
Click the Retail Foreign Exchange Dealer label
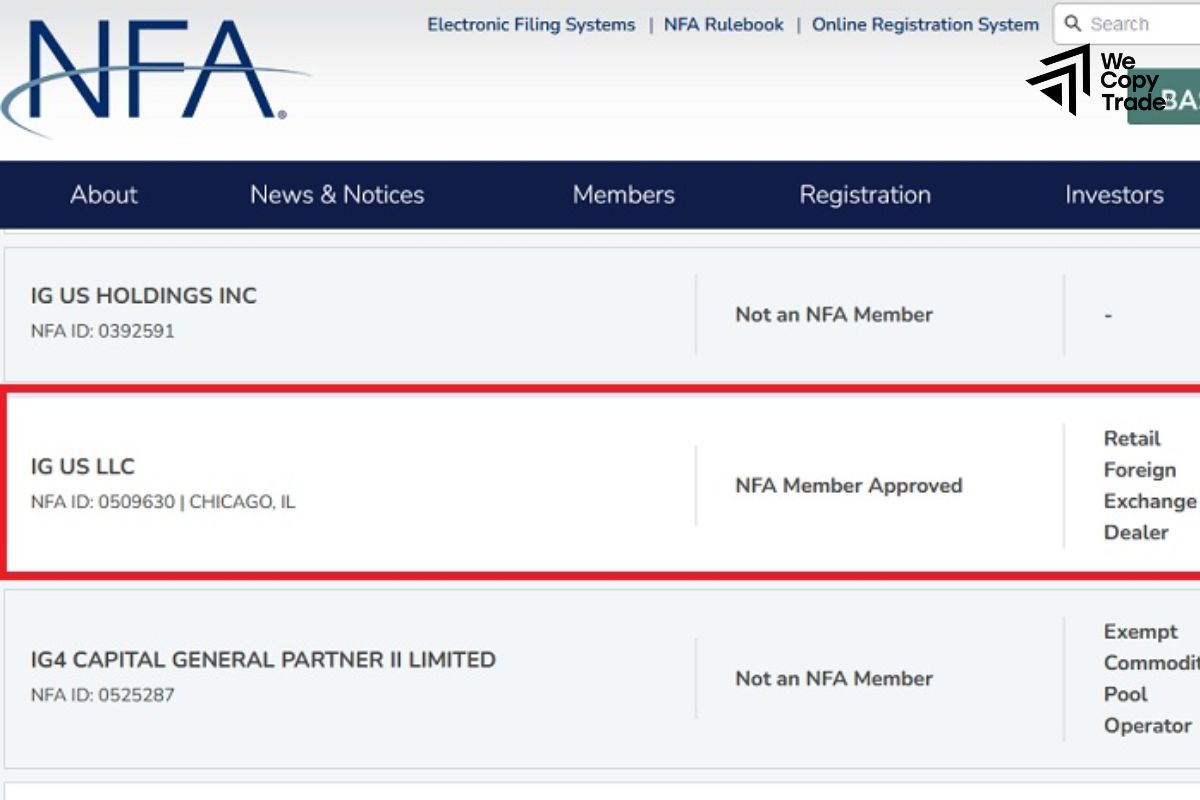point(1148,485)
